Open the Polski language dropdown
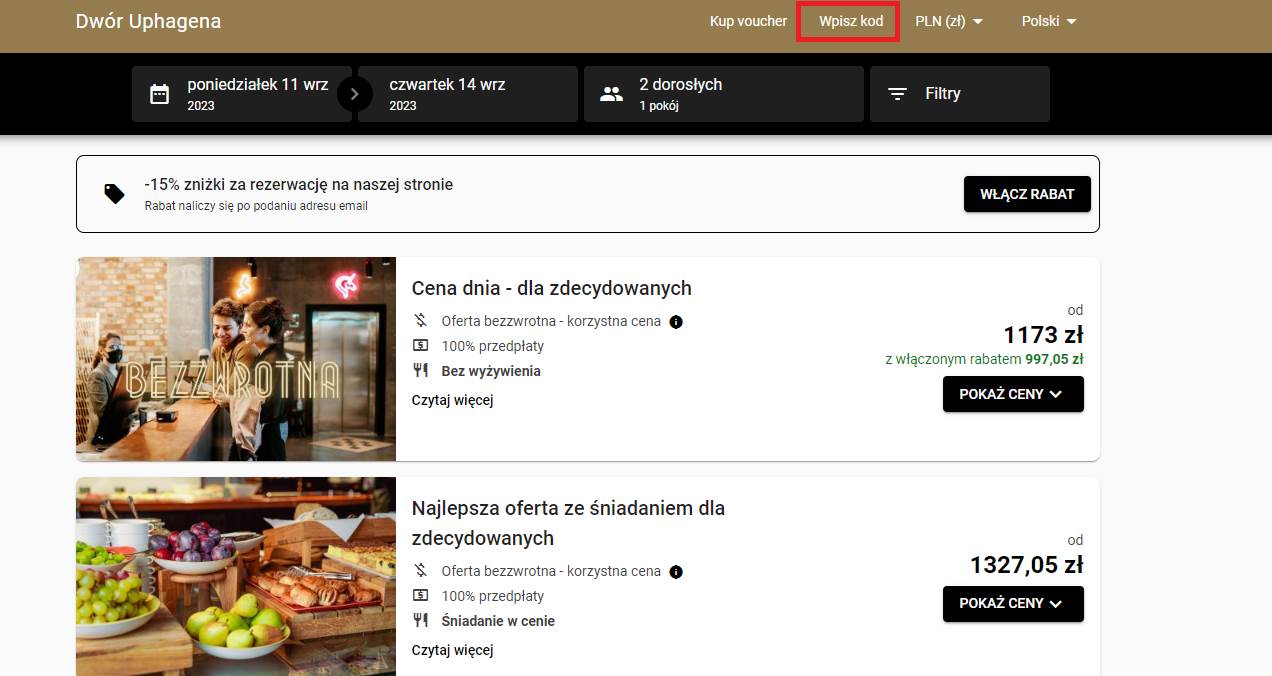Viewport: 1272px width, 676px height. click(x=1048, y=21)
